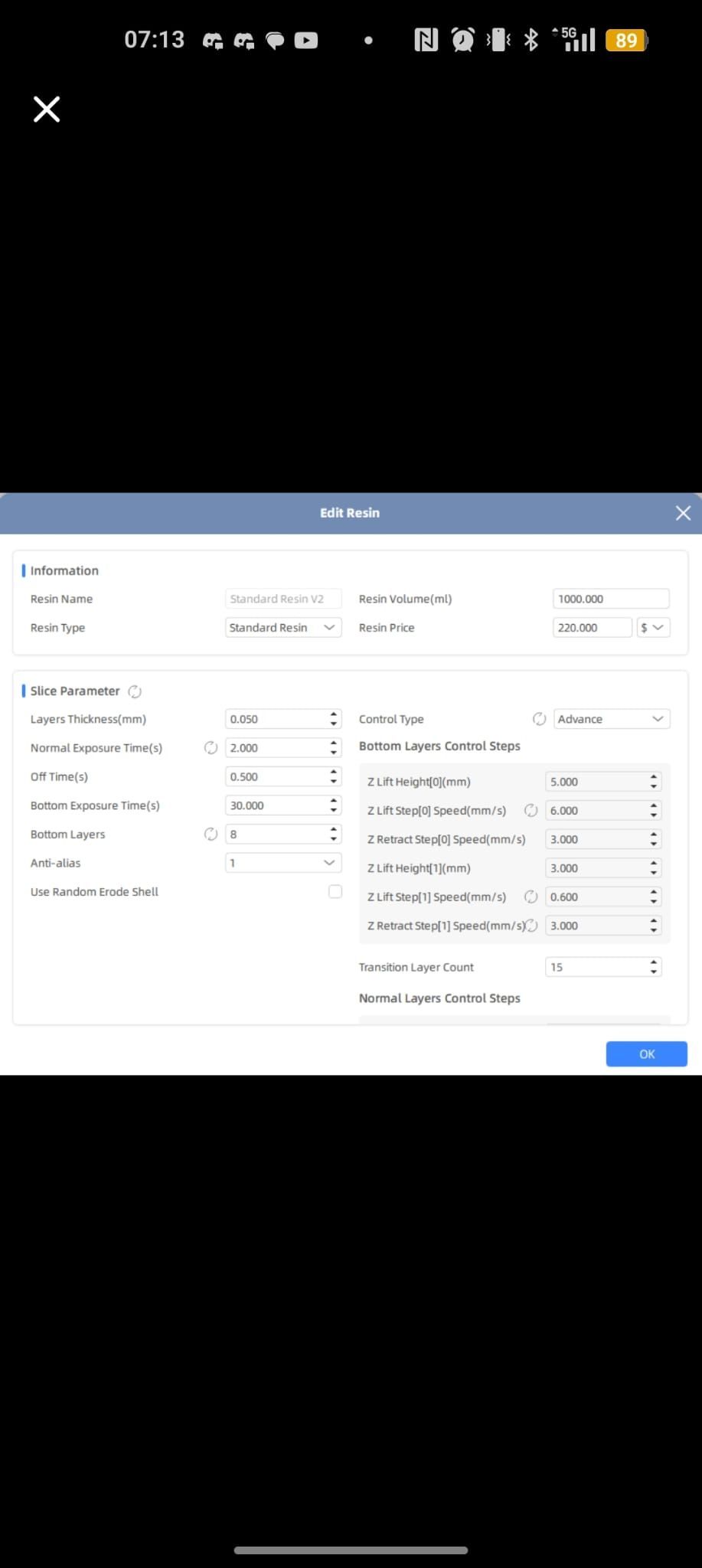Confirm changes with the OK button
The image size is (702, 1568).
click(647, 1054)
